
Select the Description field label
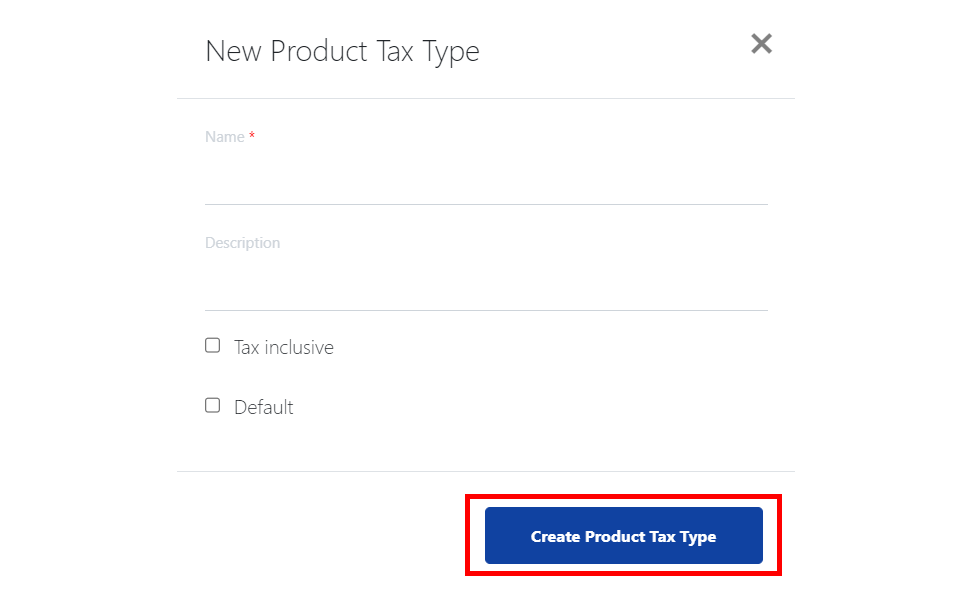click(242, 243)
